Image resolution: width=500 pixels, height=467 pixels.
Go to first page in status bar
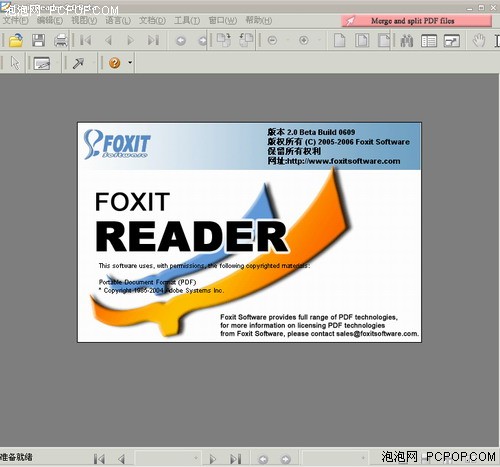tap(99, 459)
